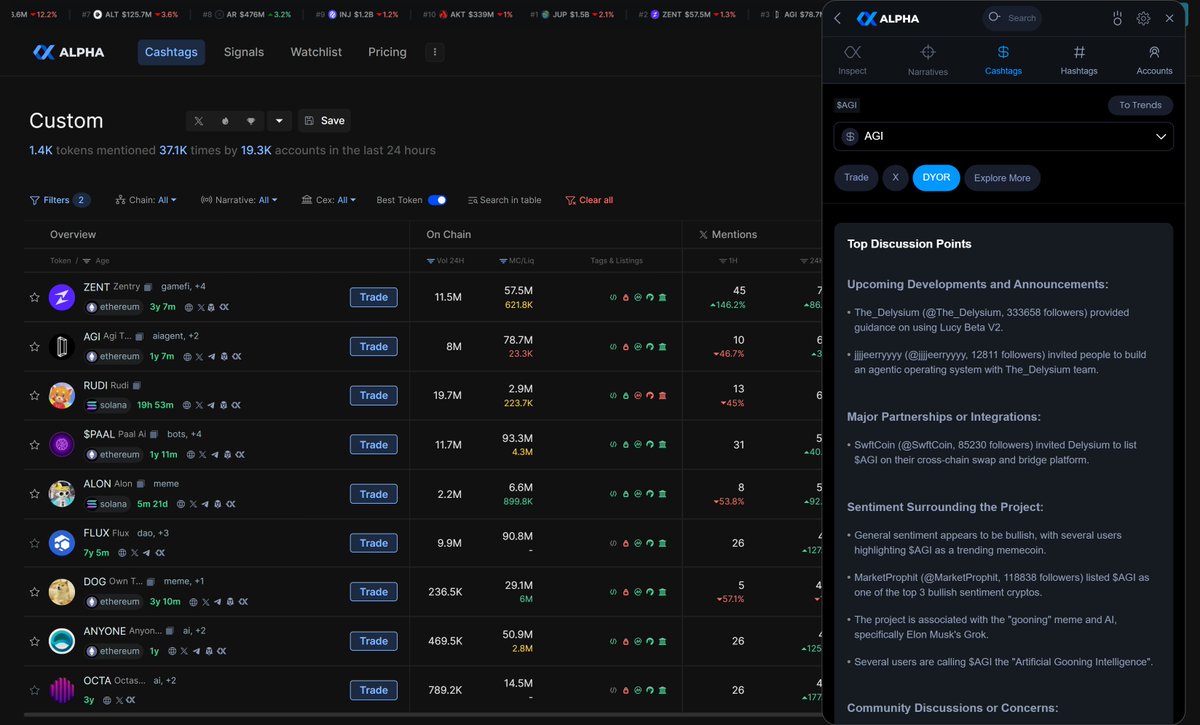Open the Cex filter dropdown
This screenshot has width=1200, height=725.
329,200
